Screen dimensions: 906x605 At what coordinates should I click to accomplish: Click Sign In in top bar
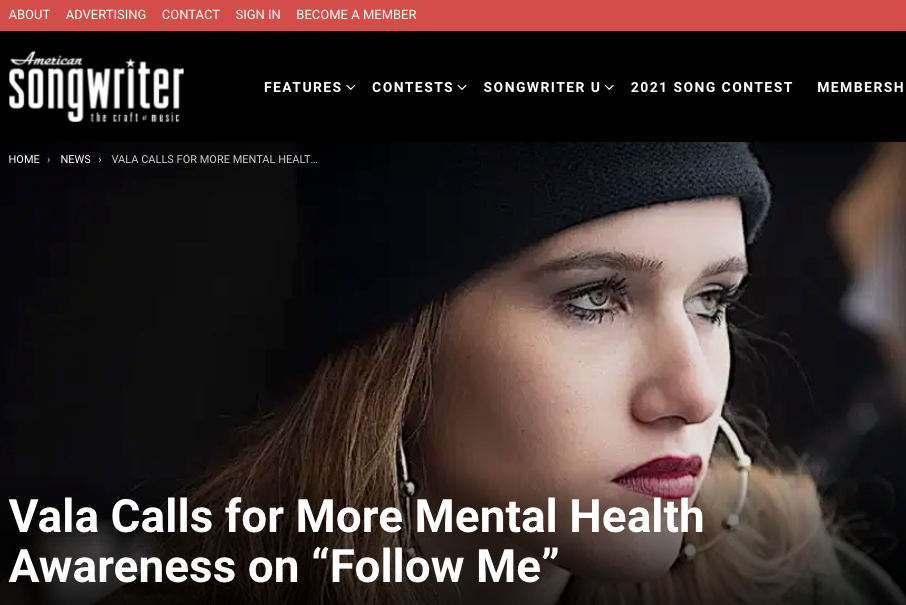click(x=258, y=15)
